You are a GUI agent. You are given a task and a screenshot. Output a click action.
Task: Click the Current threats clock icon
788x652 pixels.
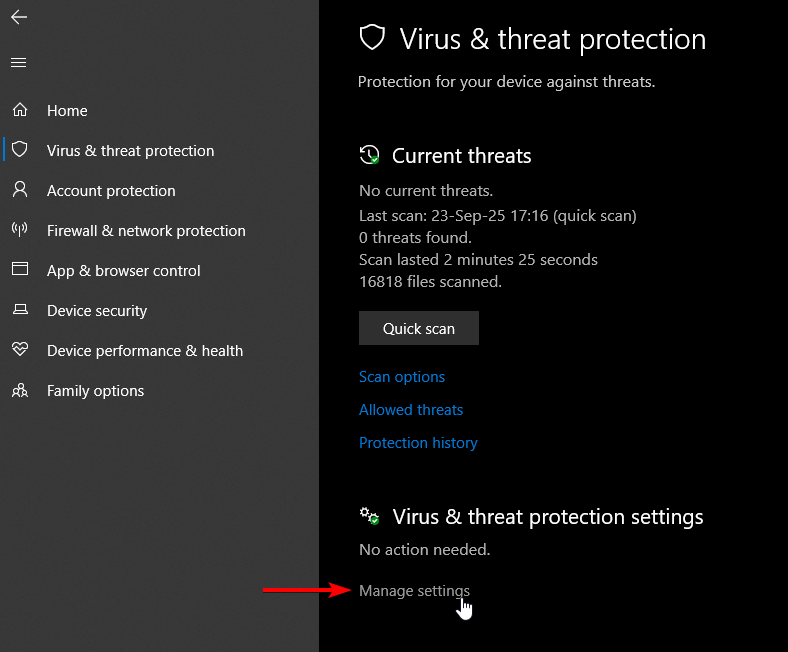click(370, 156)
